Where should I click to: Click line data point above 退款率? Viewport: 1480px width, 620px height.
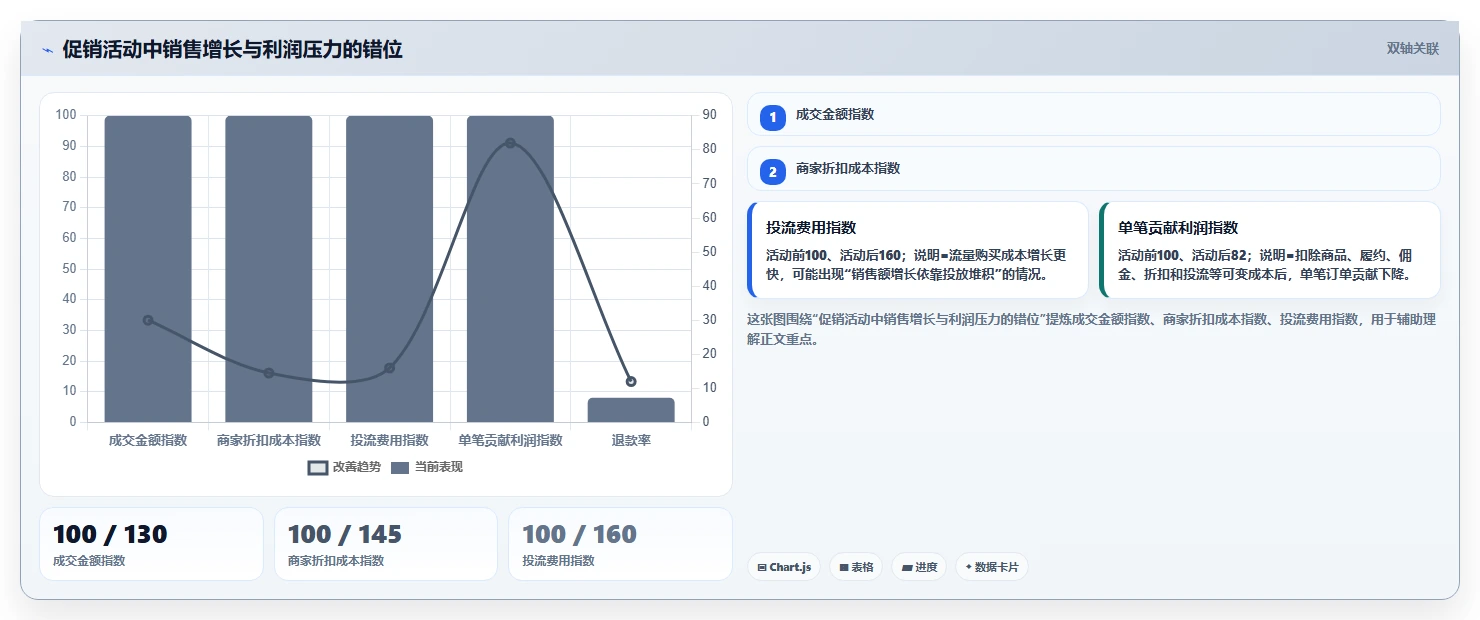coord(631,381)
